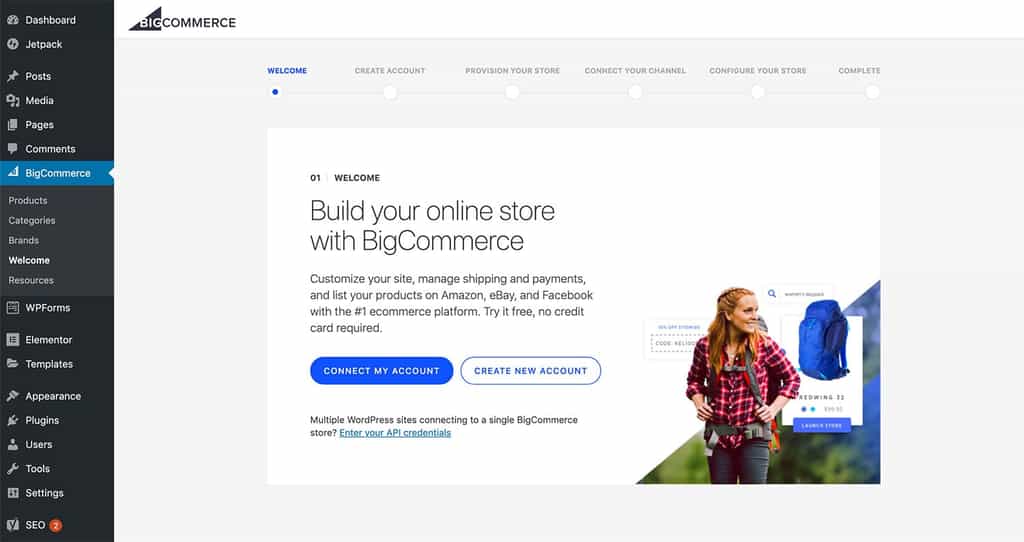Click Create New Account button

click(530, 371)
